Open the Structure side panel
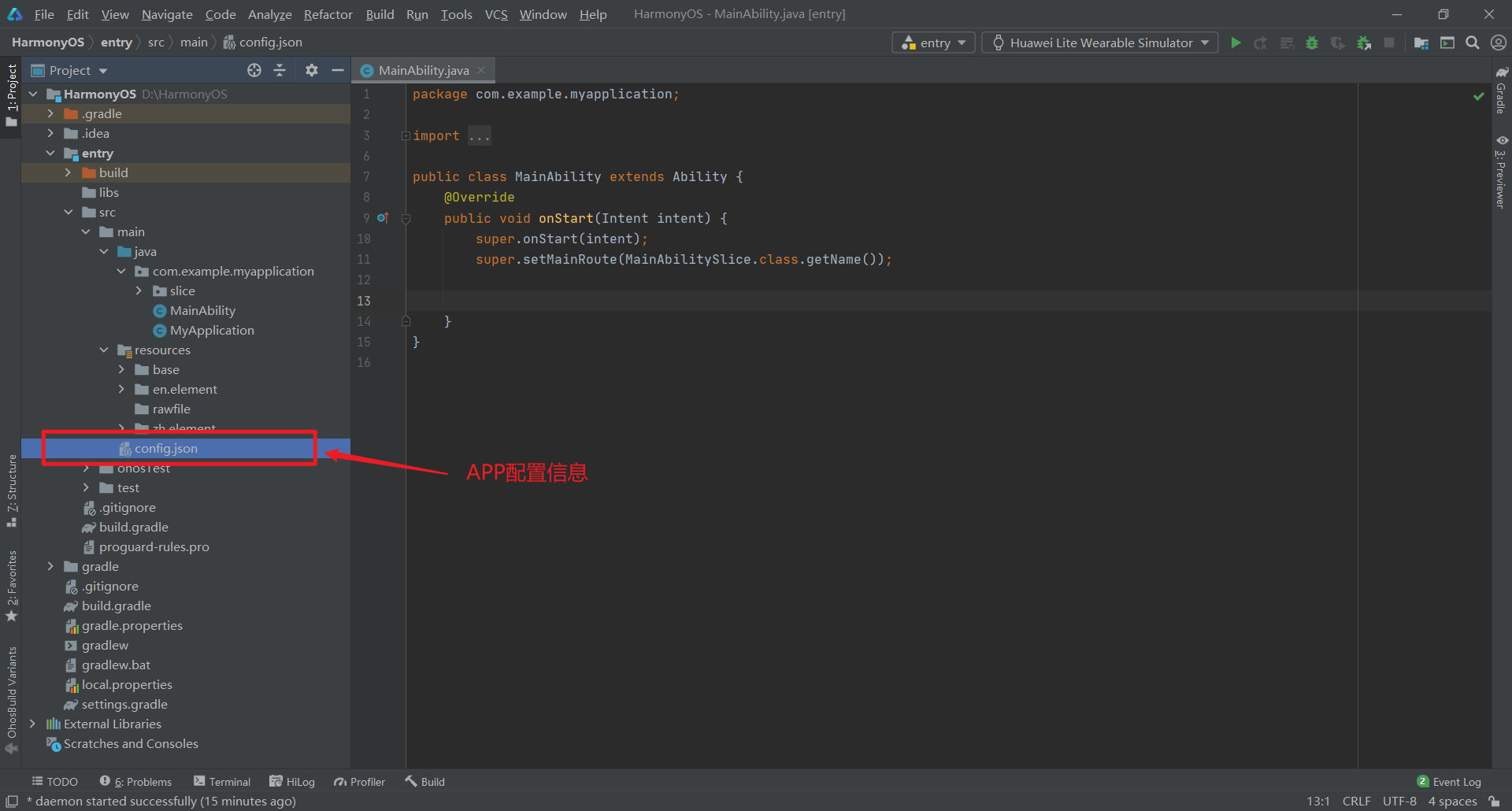The image size is (1512, 811). click(x=12, y=491)
